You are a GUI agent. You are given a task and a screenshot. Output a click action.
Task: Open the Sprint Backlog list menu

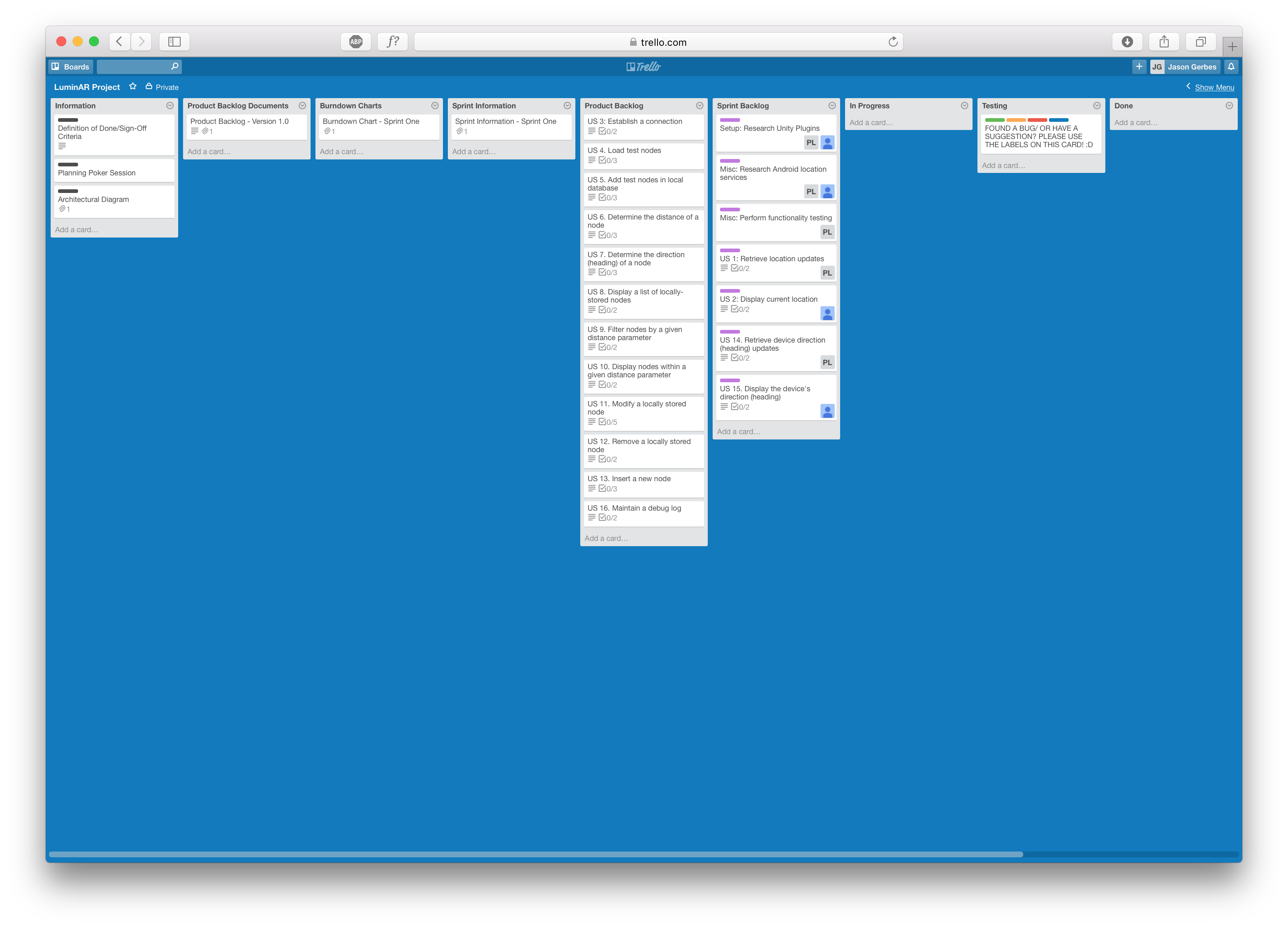832,106
